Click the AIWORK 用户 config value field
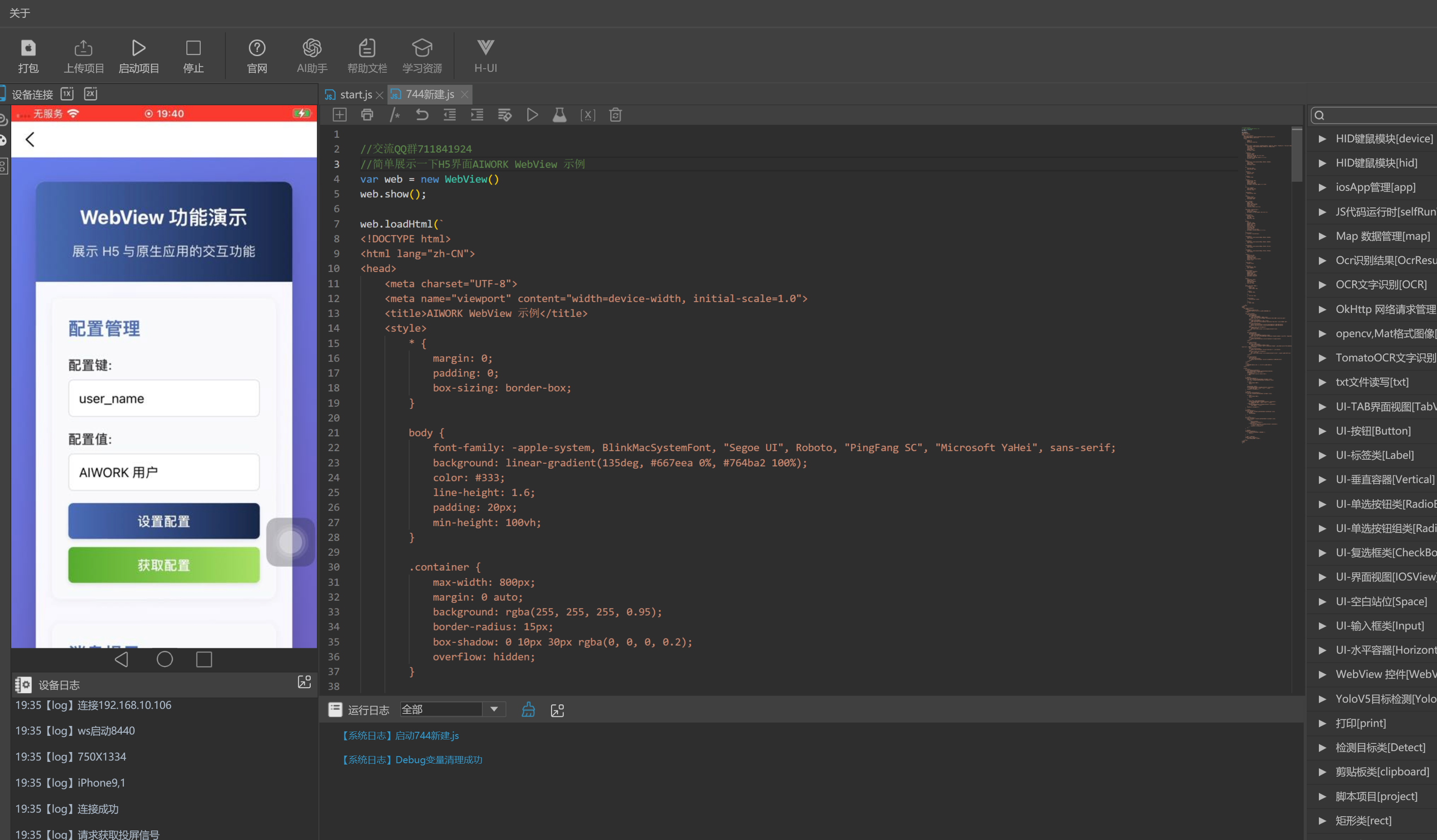Viewport: 1437px width, 840px height. pyautogui.click(x=163, y=472)
